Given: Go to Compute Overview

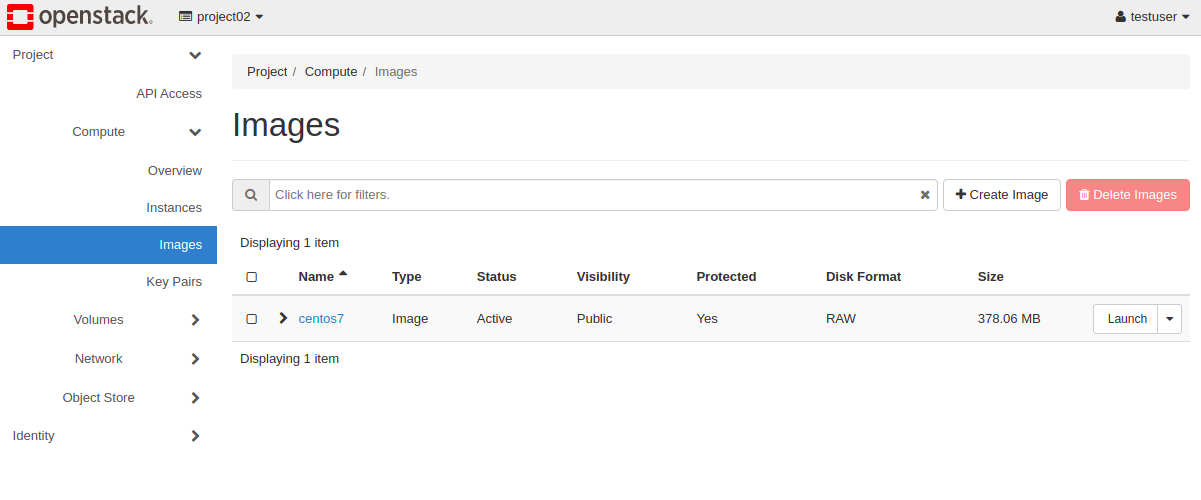Looking at the screenshot, I should coord(175,171).
